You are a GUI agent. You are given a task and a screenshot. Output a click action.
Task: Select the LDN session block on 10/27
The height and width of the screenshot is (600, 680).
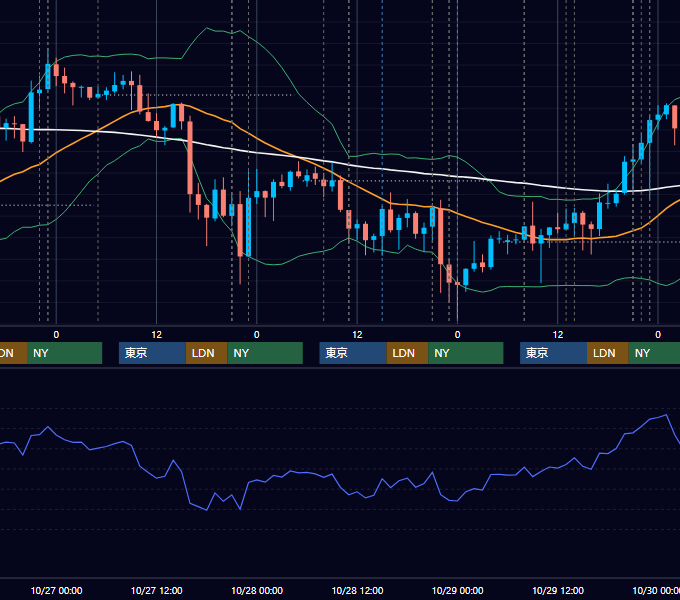click(206, 353)
